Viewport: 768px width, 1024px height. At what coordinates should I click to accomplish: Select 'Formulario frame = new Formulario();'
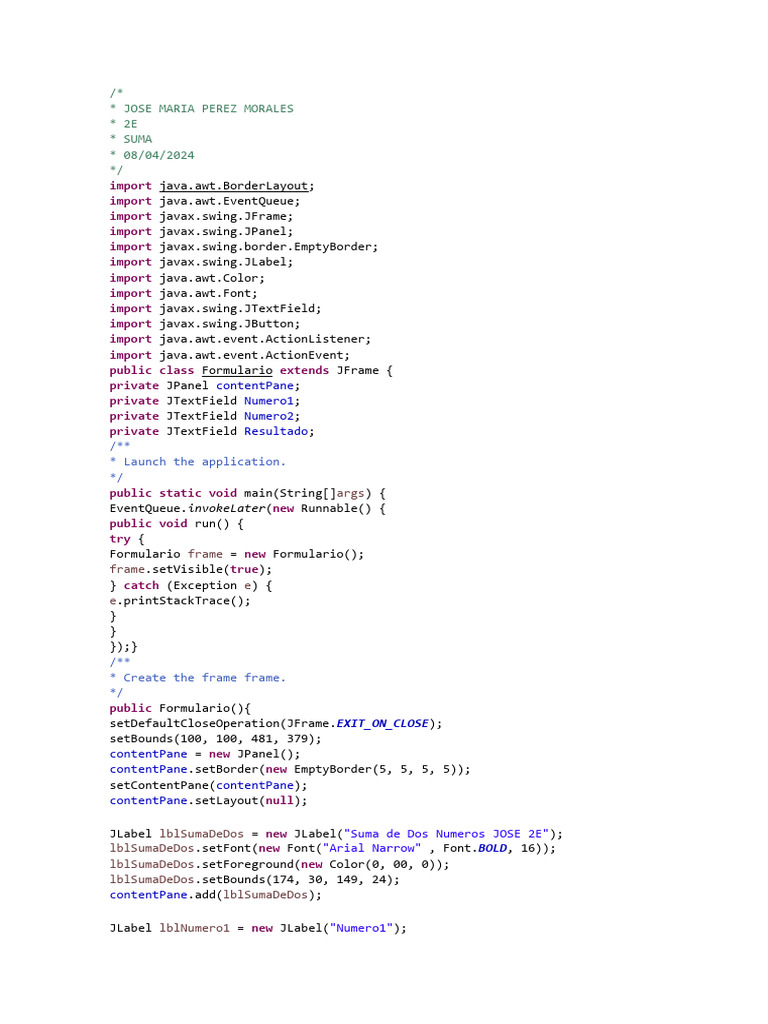pos(237,554)
